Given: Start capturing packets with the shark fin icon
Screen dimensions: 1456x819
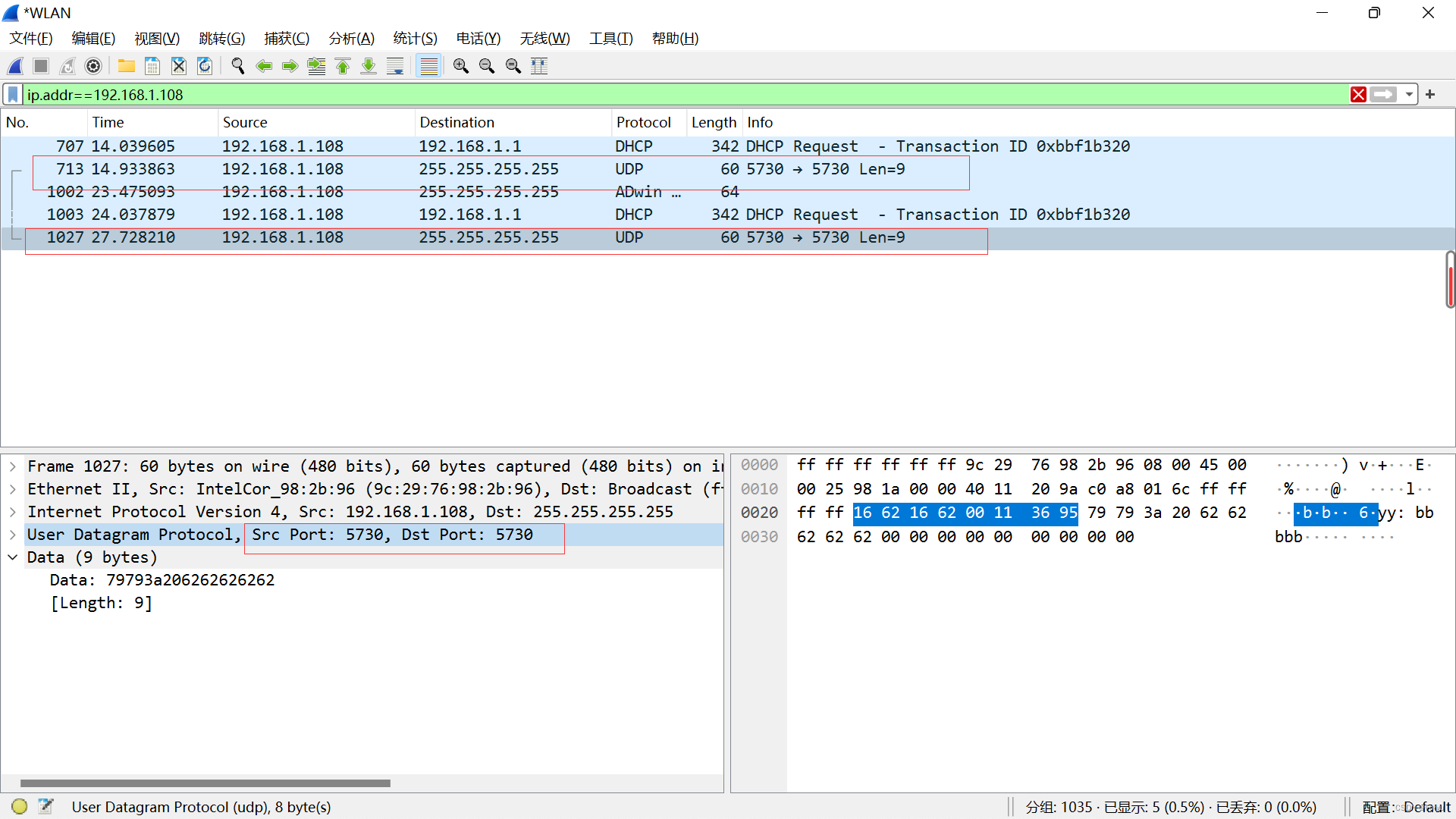Looking at the screenshot, I should [16, 66].
